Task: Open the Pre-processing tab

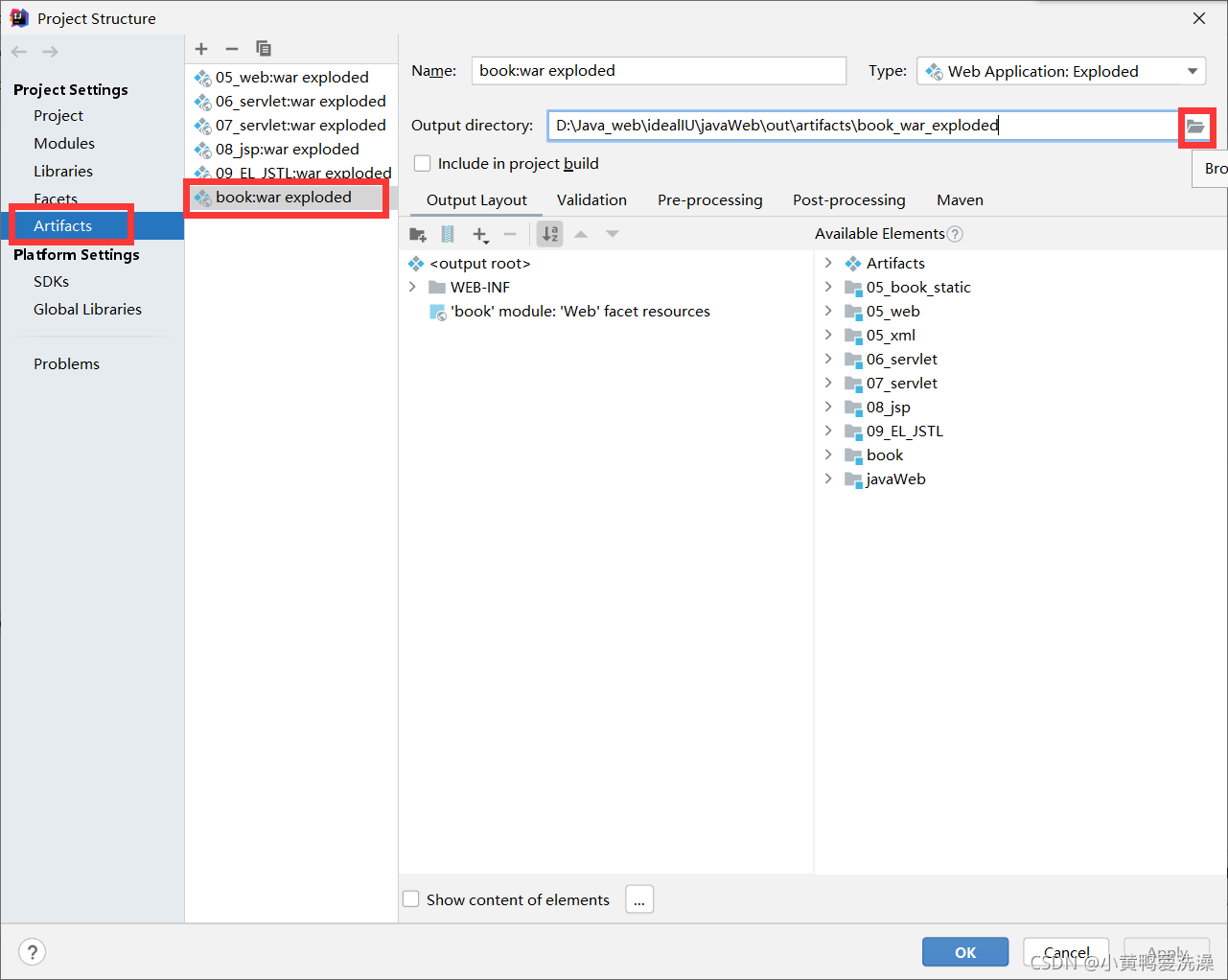Action: tap(710, 200)
